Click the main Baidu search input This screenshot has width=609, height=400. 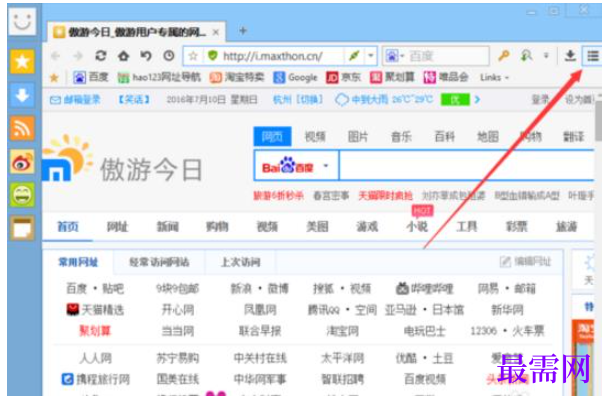click(467, 166)
